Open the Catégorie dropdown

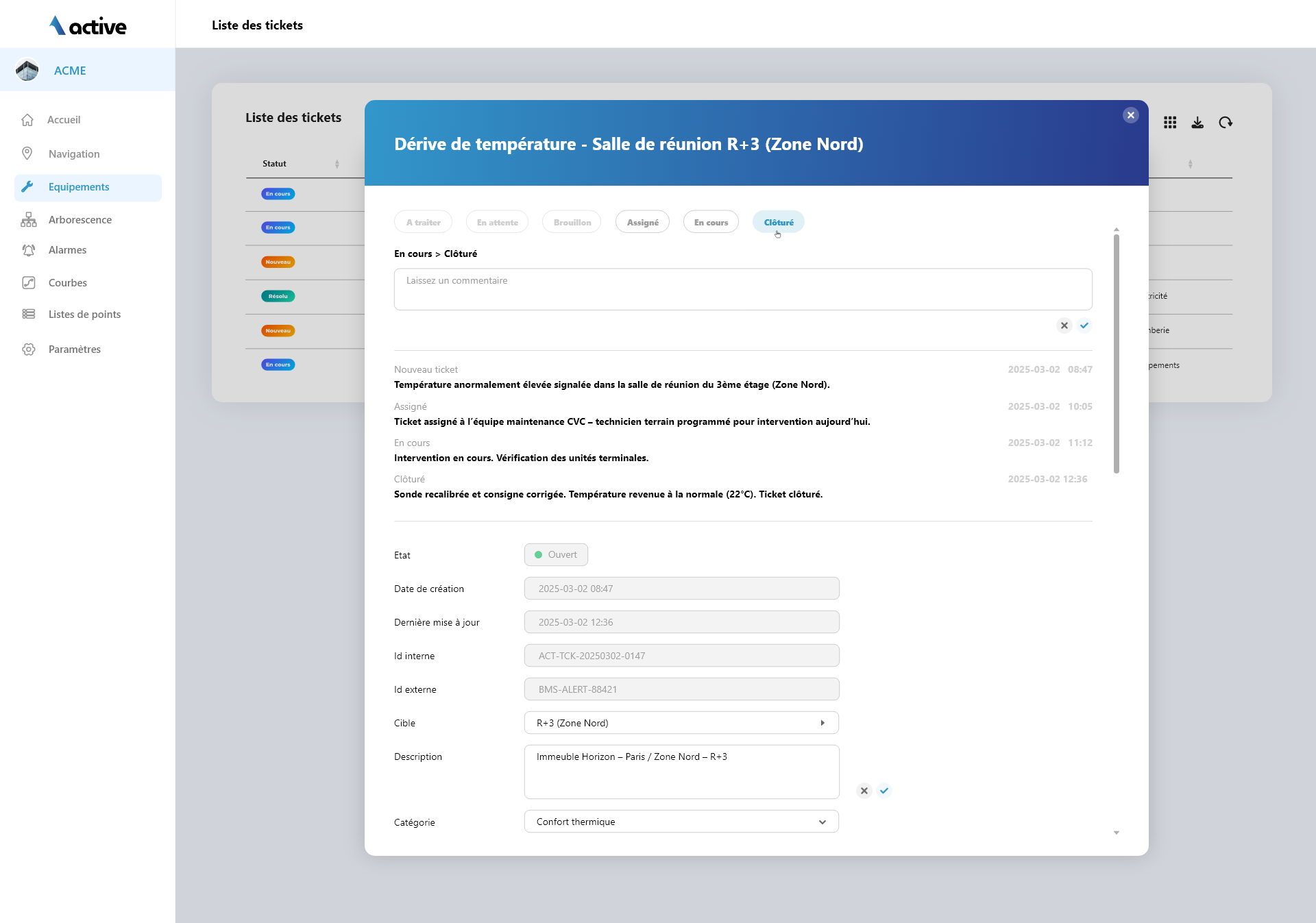(x=681, y=822)
